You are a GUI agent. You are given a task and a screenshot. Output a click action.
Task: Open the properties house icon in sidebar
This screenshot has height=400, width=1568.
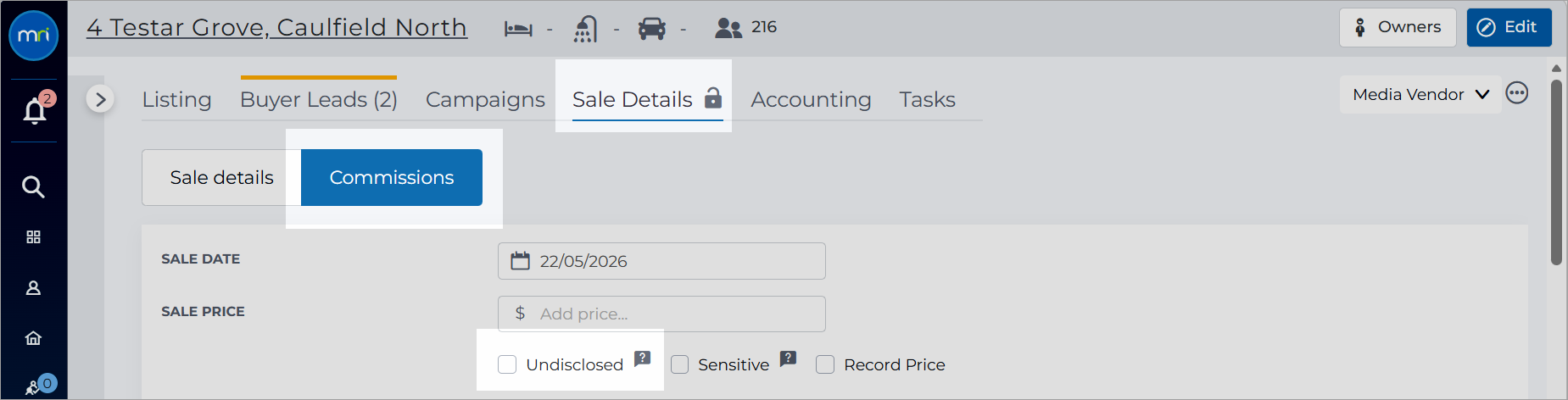(x=33, y=338)
